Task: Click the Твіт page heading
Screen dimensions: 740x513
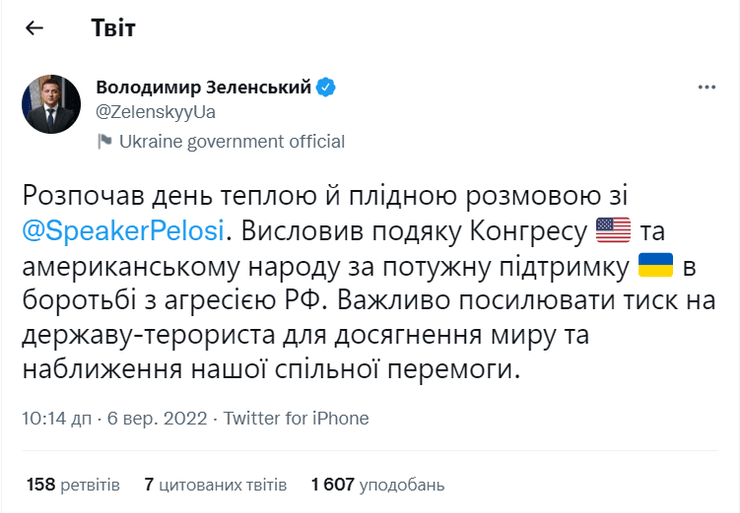Action: coord(113,28)
